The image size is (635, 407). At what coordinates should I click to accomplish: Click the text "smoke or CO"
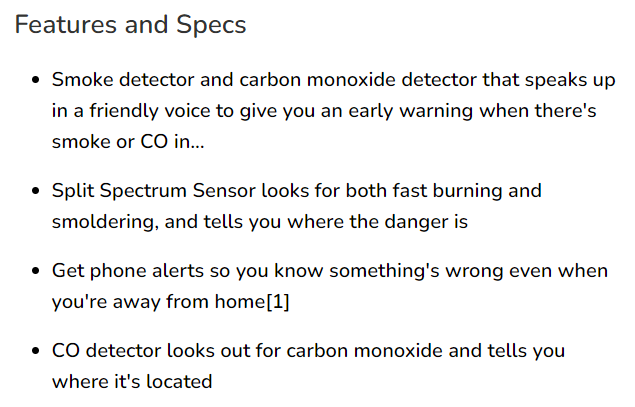tap(110, 142)
